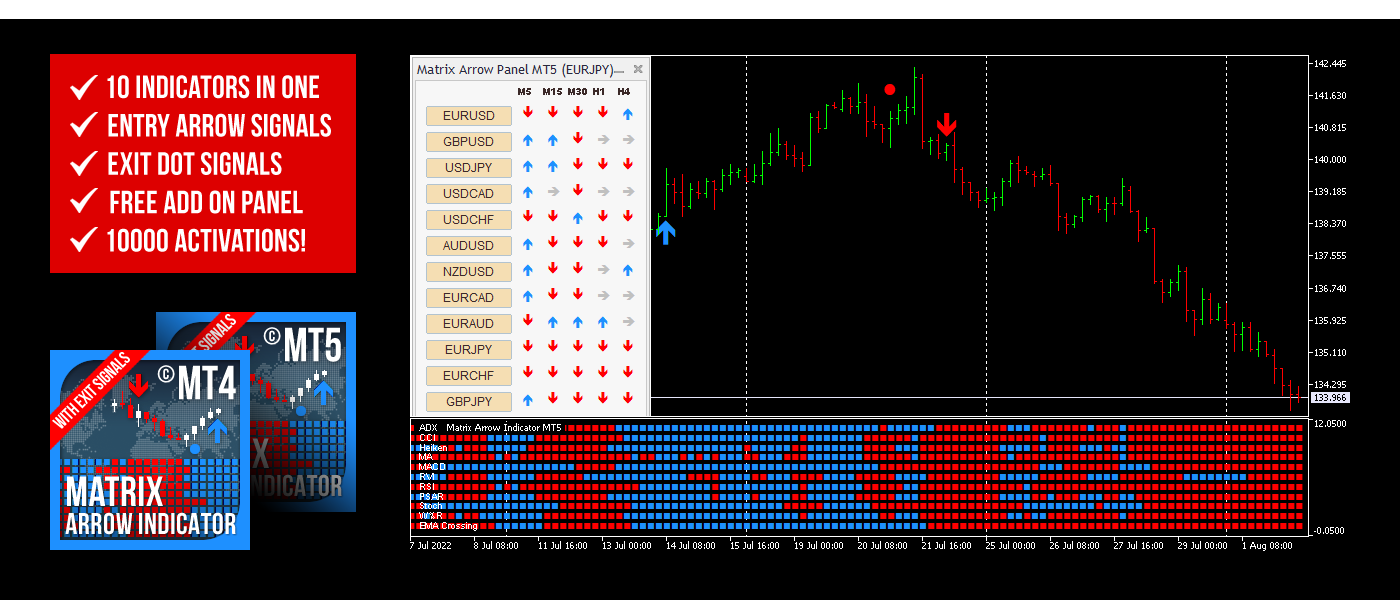Select the M30 timeframe column header
The width and height of the screenshot is (1400, 600).
pos(577,92)
